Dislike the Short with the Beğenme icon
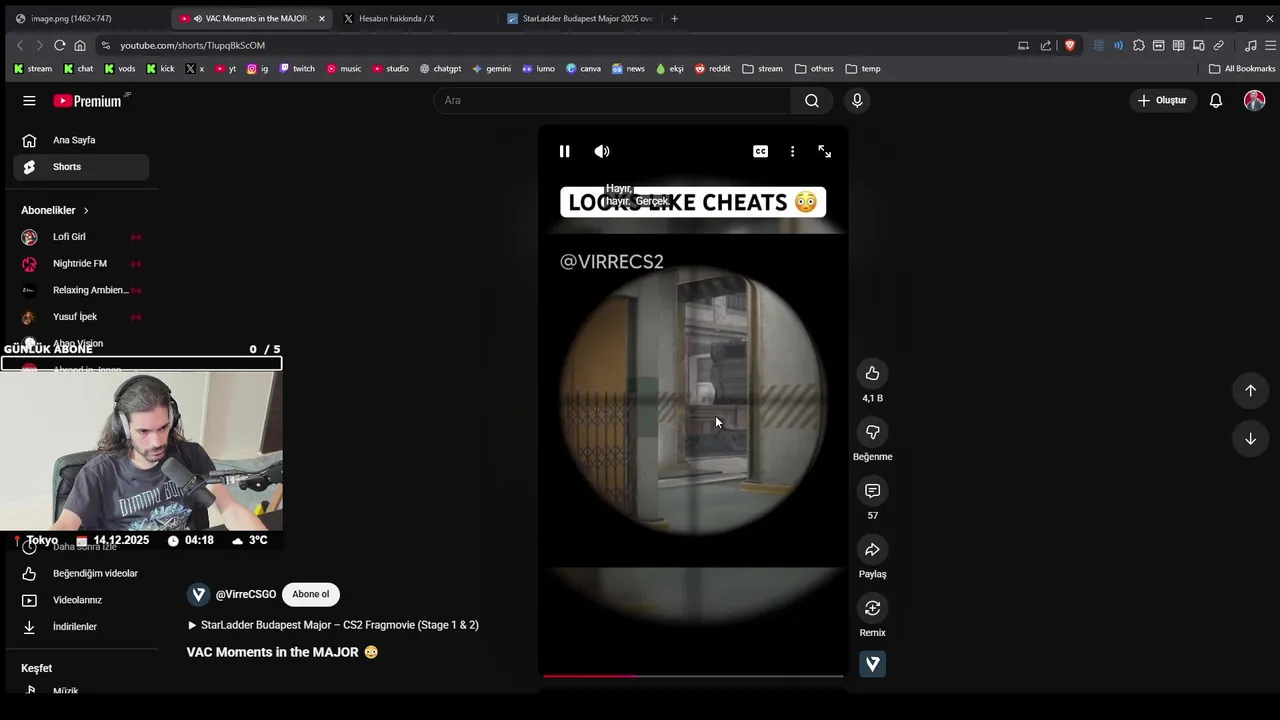Image resolution: width=1280 pixels, height=720 pixels. [872, 432]
